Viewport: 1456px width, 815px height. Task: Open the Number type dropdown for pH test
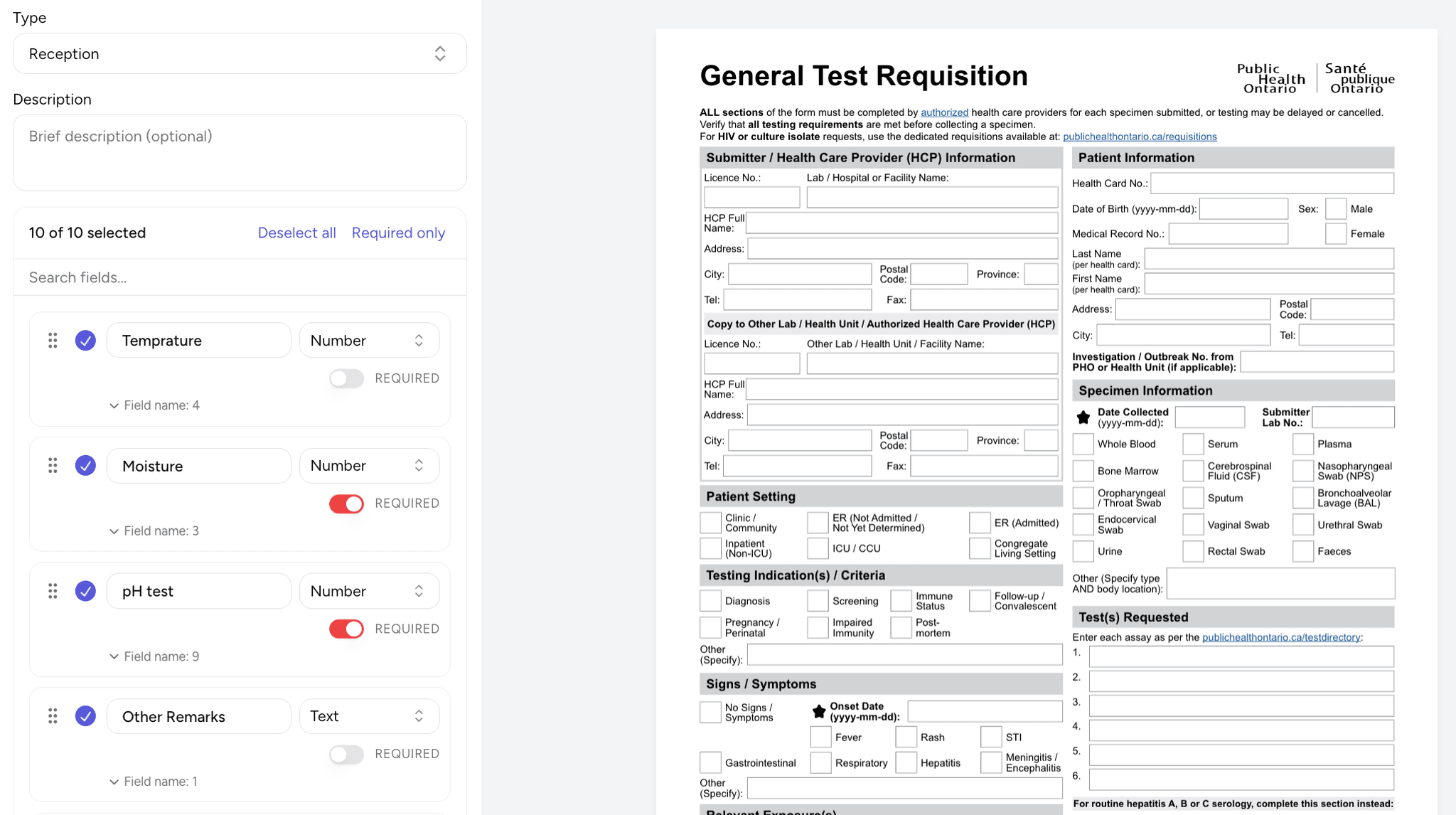(x=369, y=591)
